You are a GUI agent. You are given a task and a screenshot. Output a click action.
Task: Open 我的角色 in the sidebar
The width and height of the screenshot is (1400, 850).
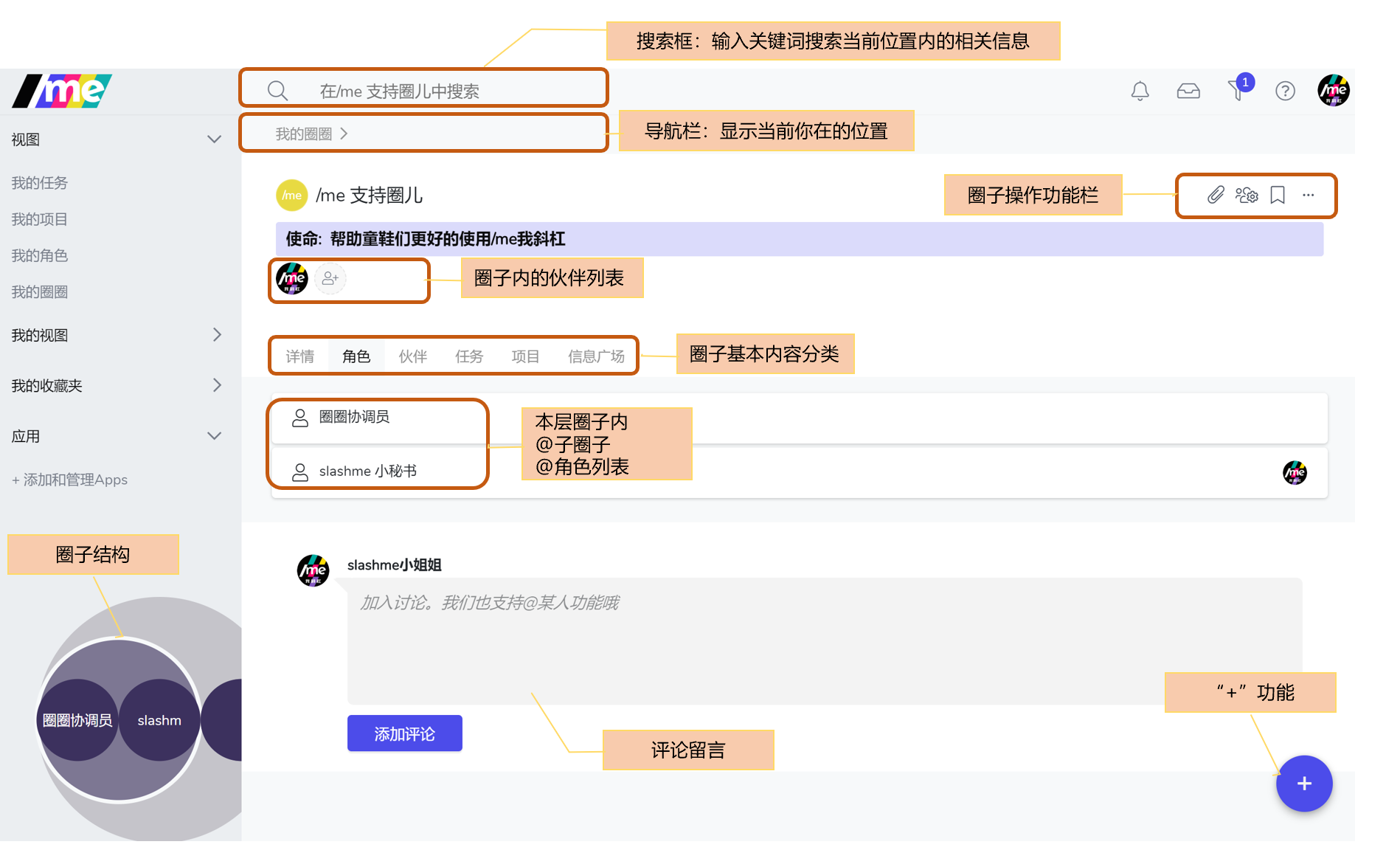(x=40, y=255)
